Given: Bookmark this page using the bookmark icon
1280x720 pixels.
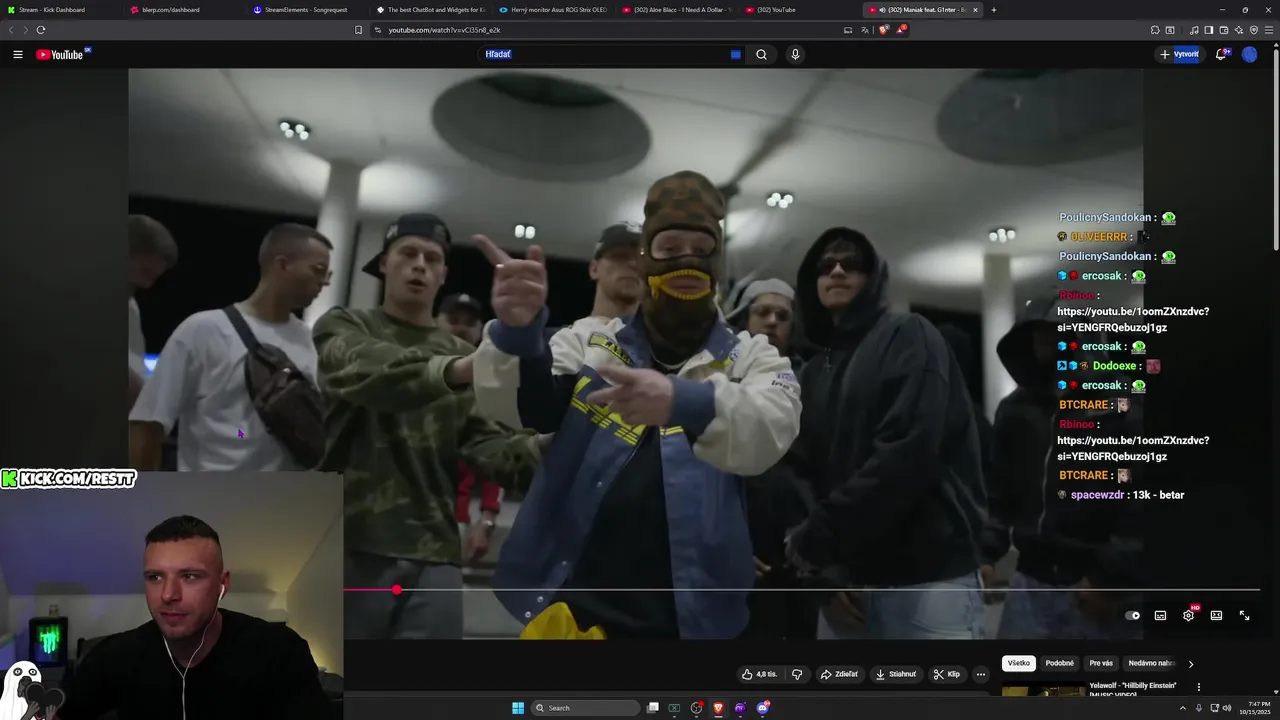Looking at the screenshot, I should 358,30.
